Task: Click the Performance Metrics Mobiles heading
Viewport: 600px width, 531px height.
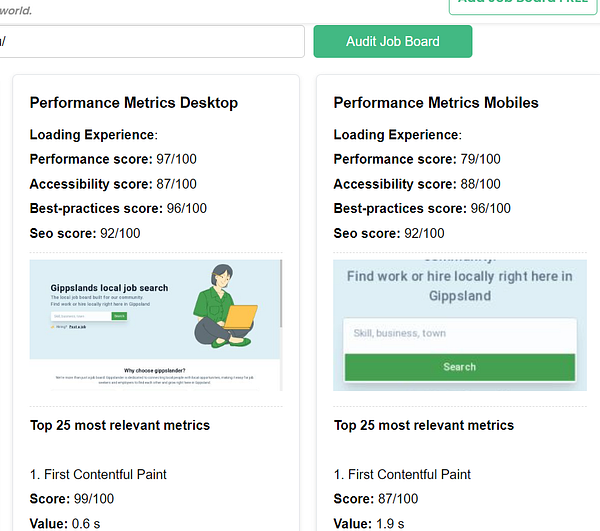Action: (436, 103)
